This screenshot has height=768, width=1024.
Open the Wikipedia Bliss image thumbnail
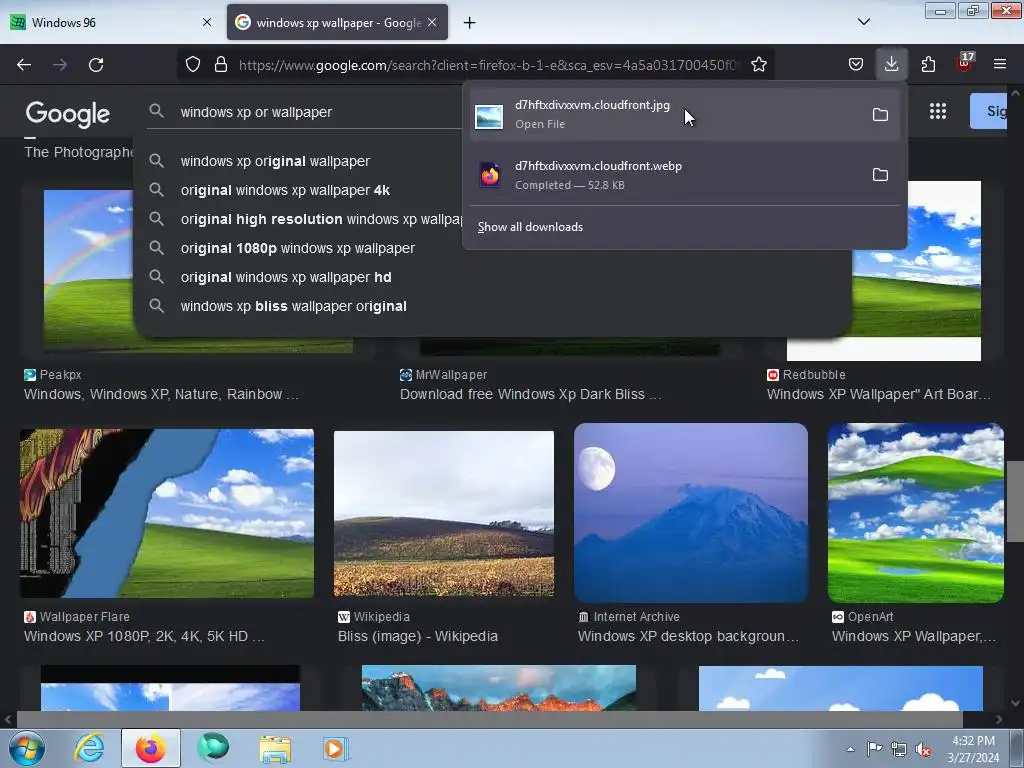(443, 513)
